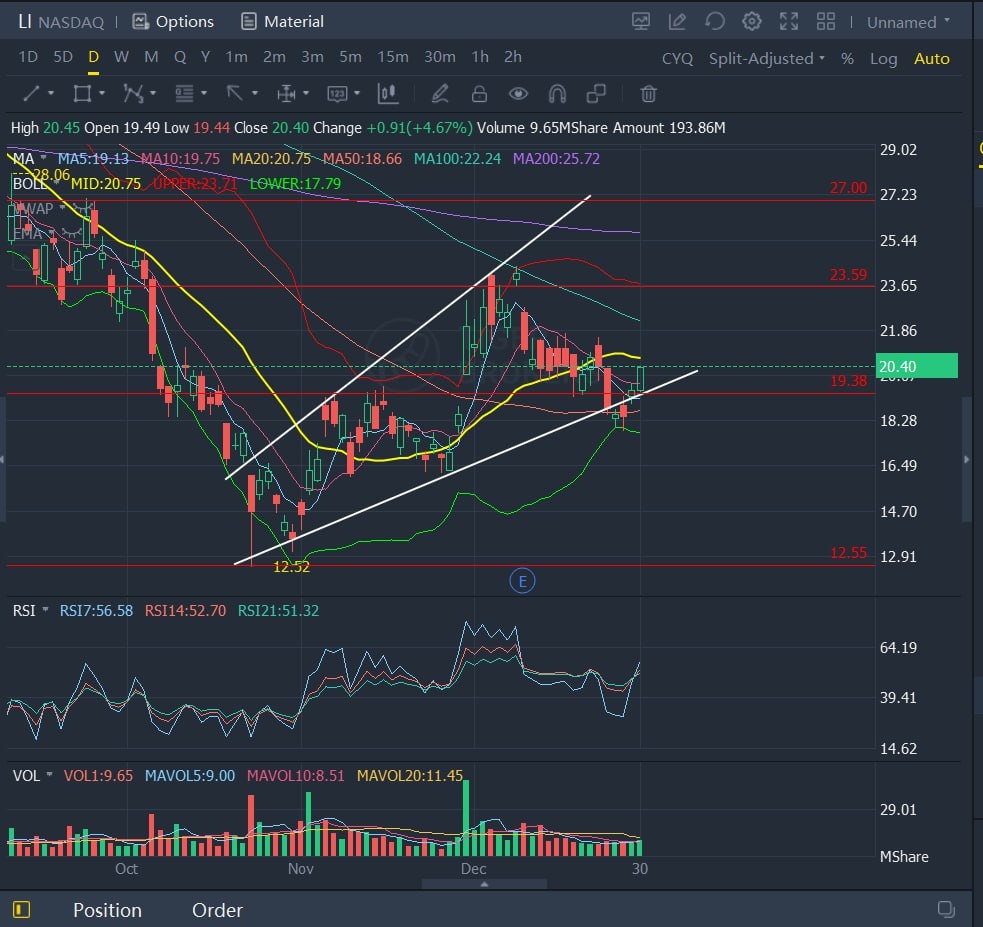Enable the magnet snap tool
Viewport: 983px width, 927px height.
[557, 94]
